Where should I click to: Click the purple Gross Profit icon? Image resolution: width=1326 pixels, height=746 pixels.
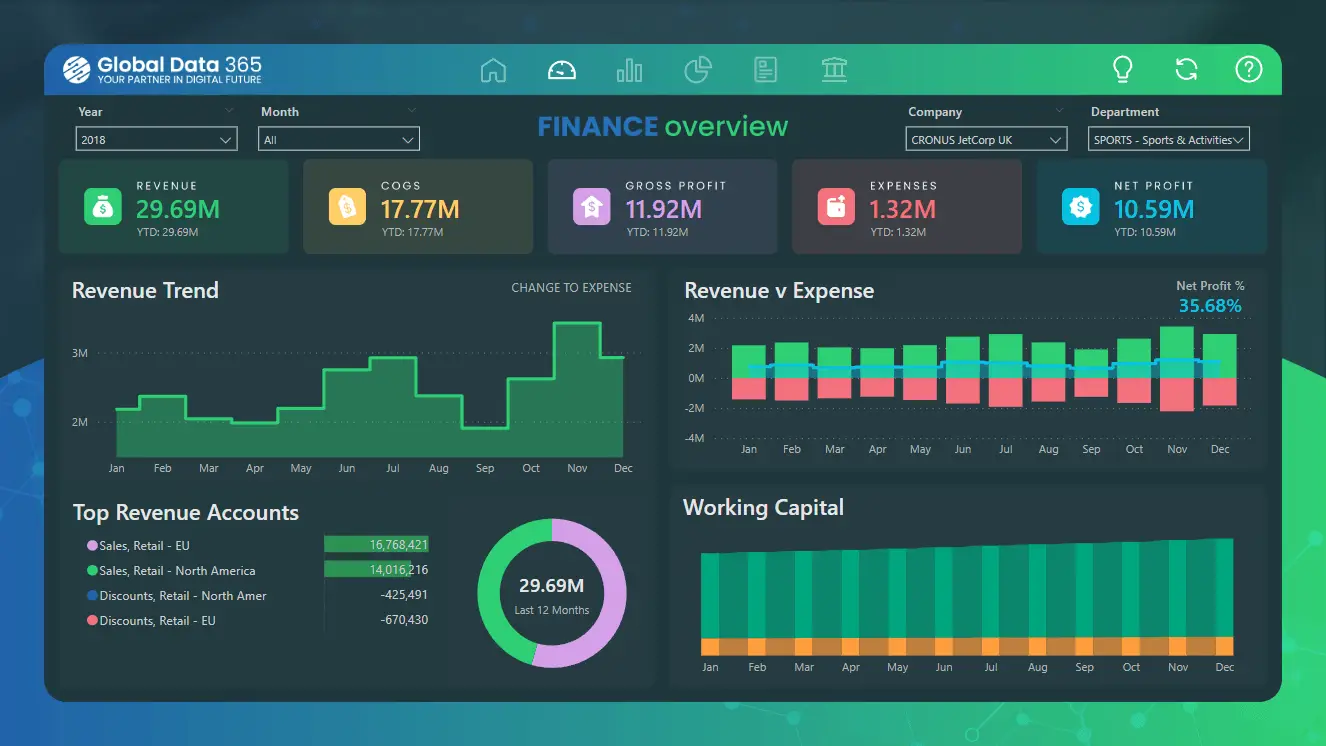[x=591, y=207]
